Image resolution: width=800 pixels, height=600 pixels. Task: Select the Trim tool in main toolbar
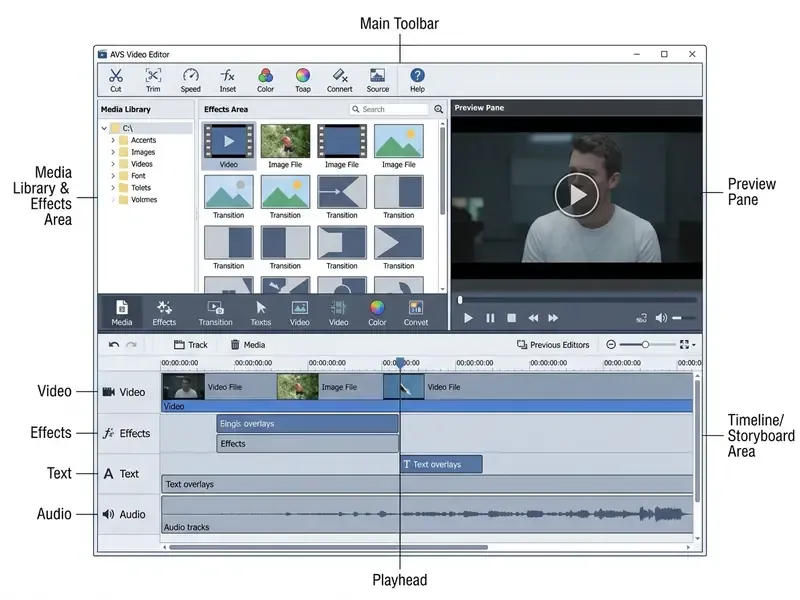(x=153, y=80)
